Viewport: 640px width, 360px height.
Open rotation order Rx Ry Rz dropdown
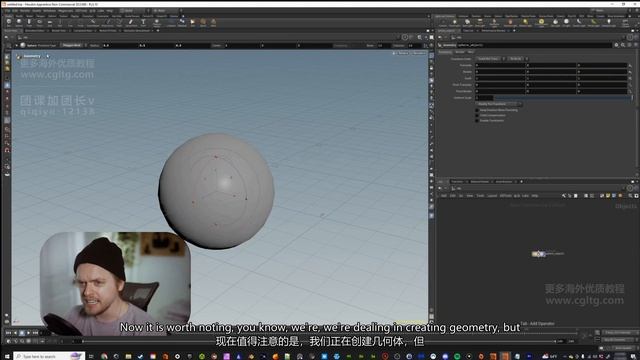pos(518,59)
